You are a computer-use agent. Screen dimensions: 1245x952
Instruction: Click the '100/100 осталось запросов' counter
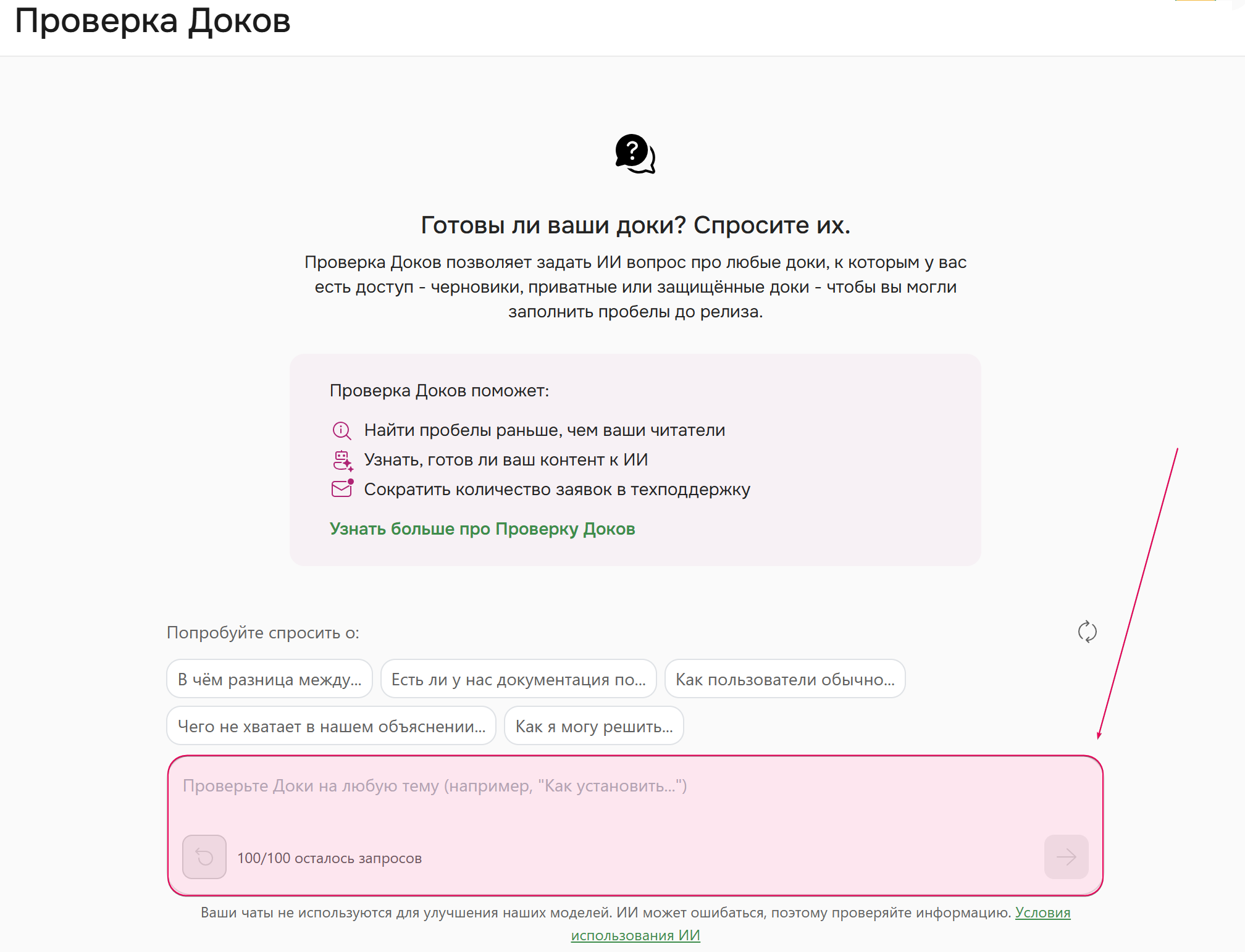[x=330, y=858]
